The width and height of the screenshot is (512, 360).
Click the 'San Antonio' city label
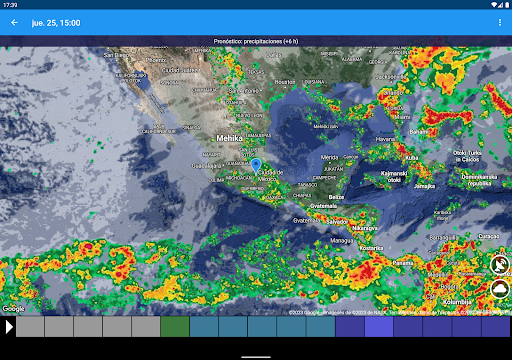tap(244, 91)
